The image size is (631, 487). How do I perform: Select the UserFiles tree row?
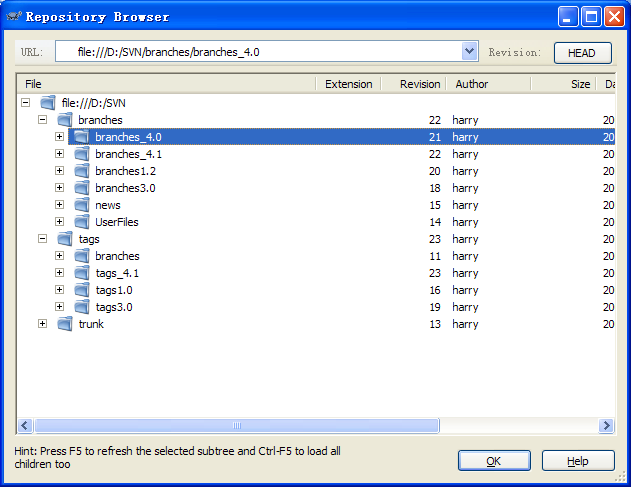coord(316,222)
